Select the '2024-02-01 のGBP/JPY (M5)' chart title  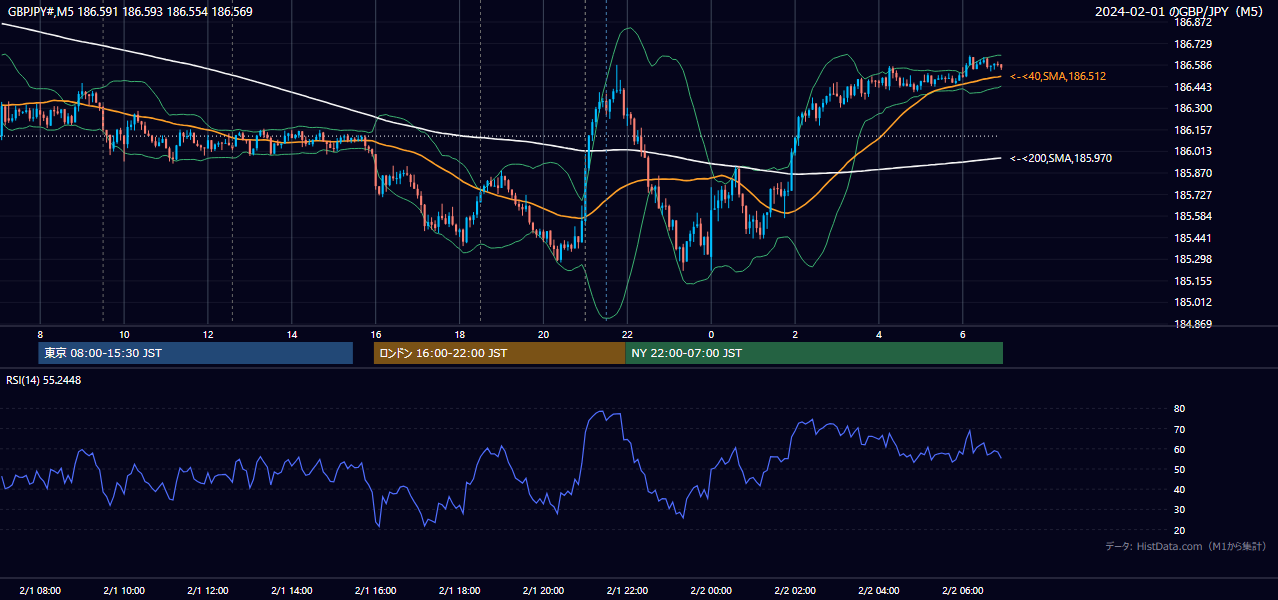point(1179,12)
